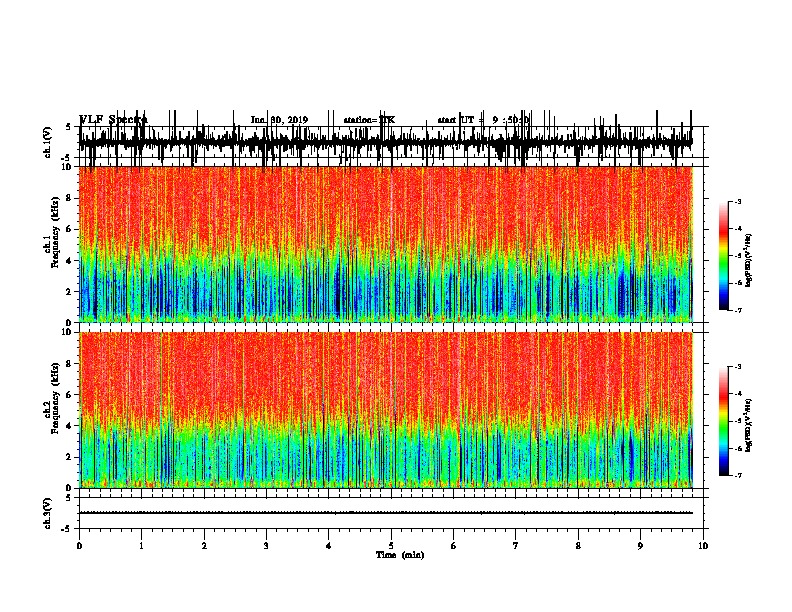Click the '-7' label on ch.2 color bar
This screenshot has width=792, height=612.
coord(737,476)
